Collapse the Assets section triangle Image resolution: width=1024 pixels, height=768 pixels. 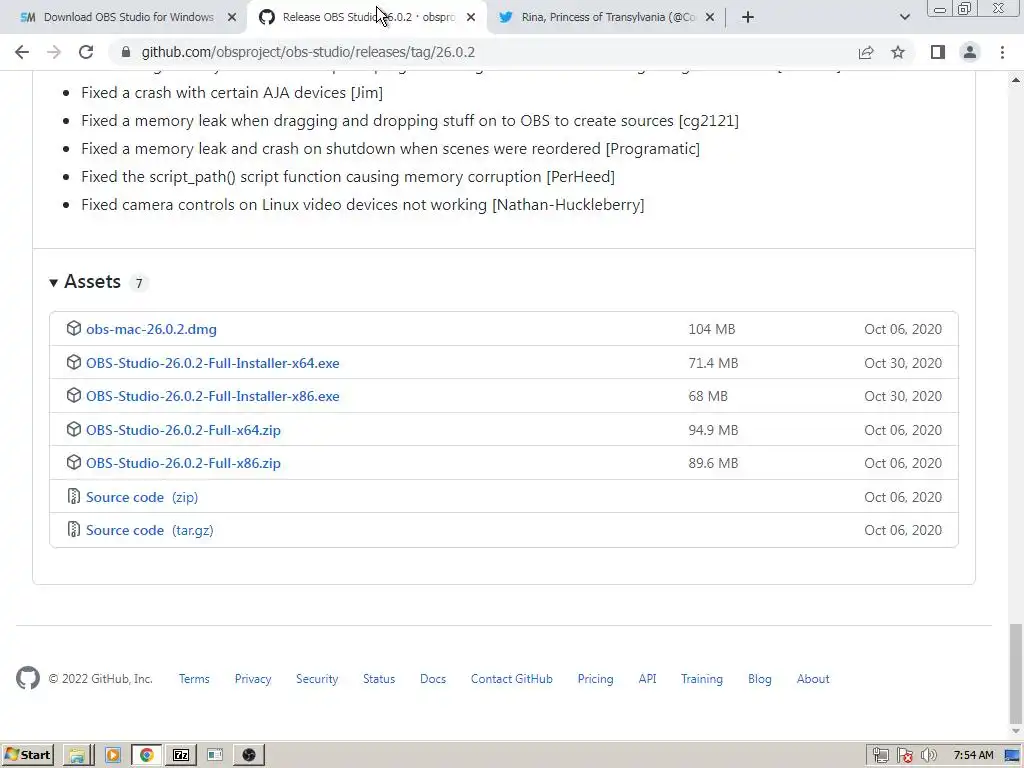pyautogui.click(x=54, y=283)
